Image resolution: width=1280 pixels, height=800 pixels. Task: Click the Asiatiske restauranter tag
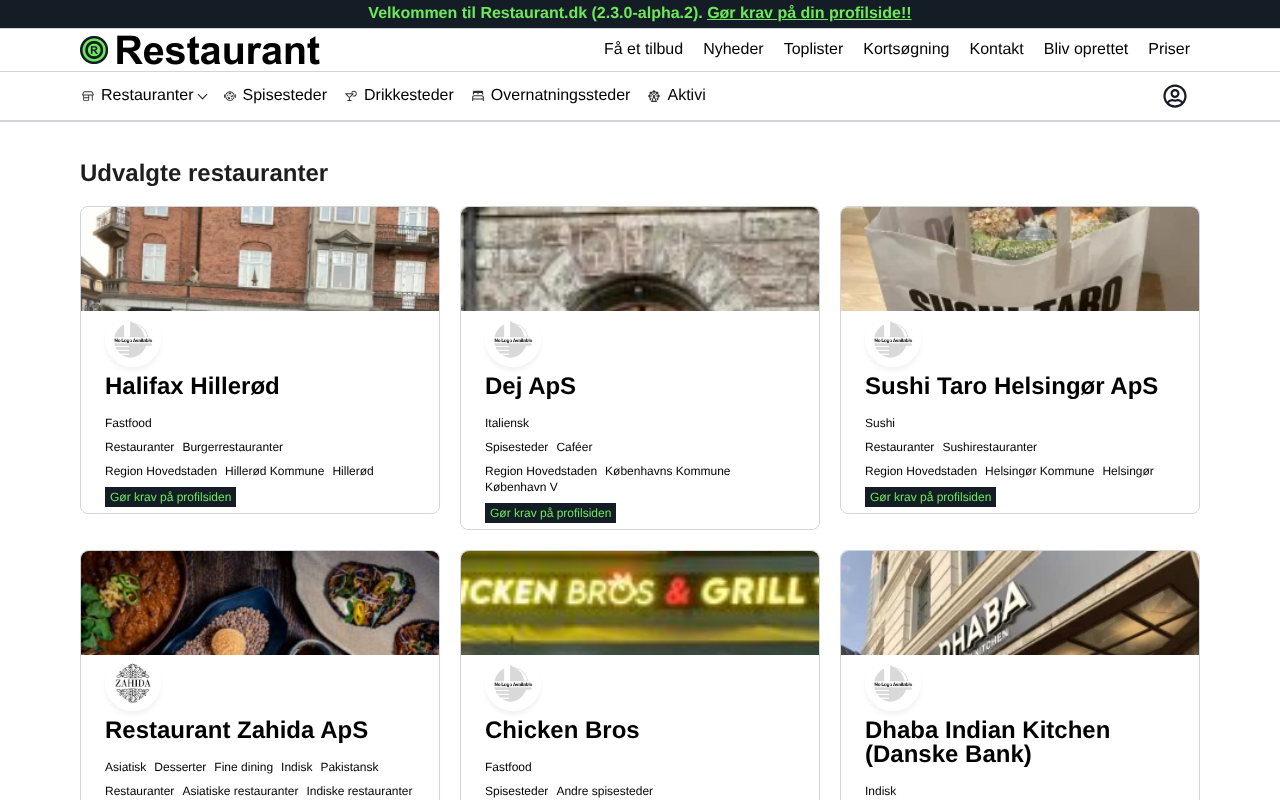(240, 791)
